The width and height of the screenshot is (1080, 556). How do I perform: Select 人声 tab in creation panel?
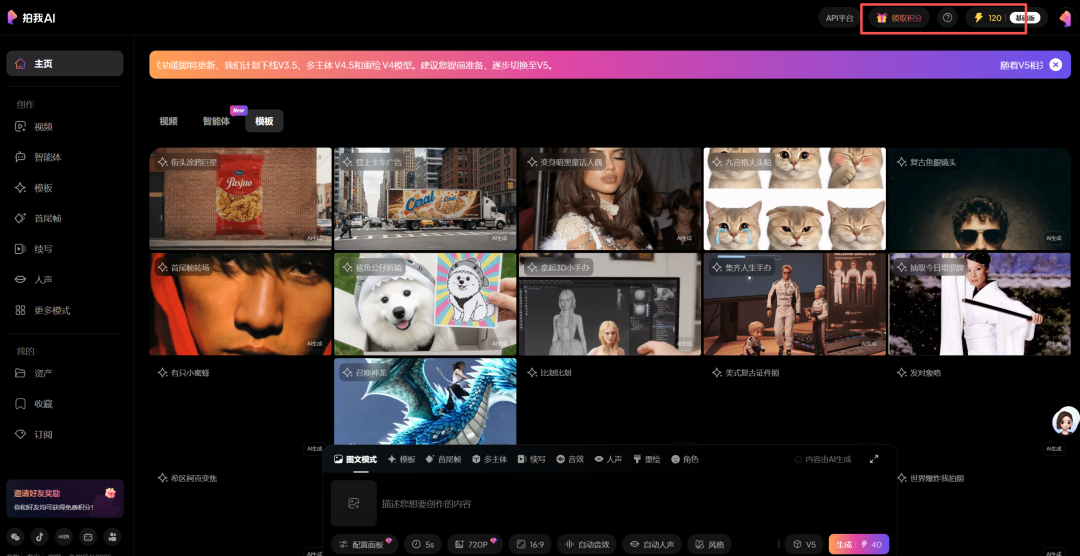click(608, 459)
